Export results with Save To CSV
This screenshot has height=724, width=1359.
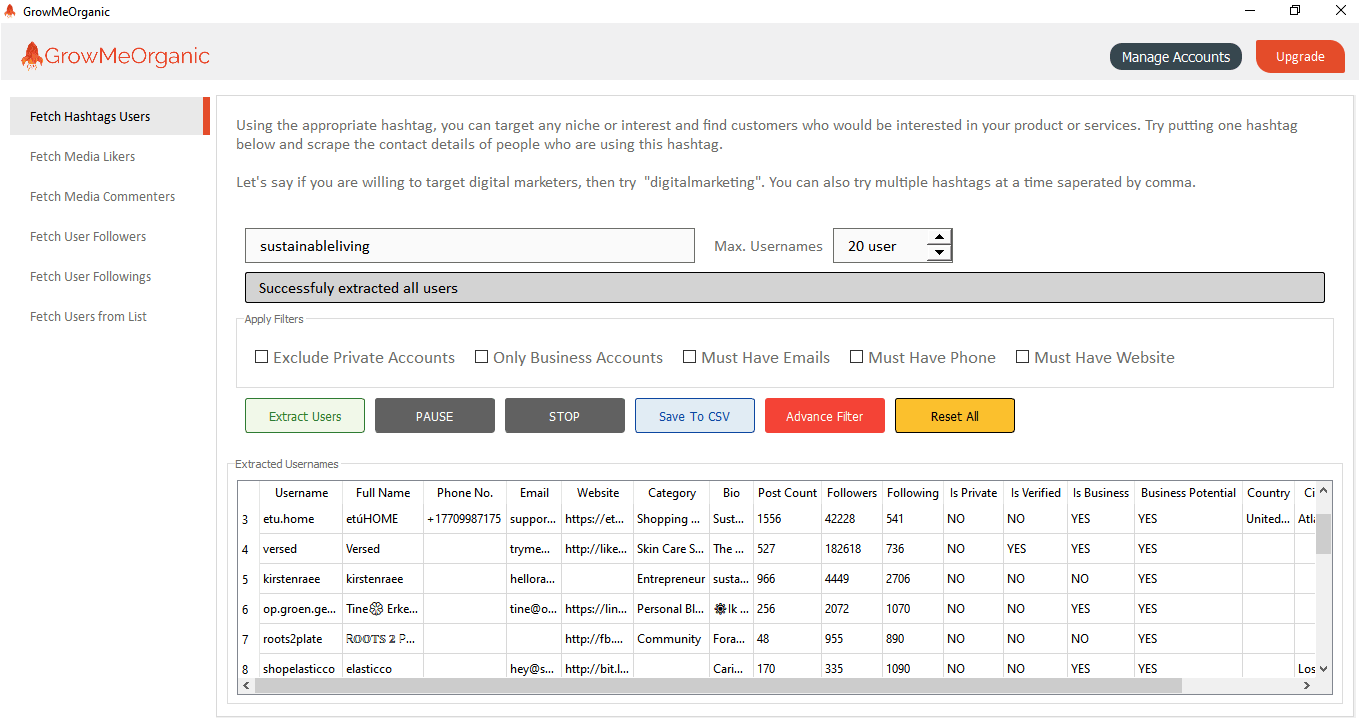tap(695, 416)
